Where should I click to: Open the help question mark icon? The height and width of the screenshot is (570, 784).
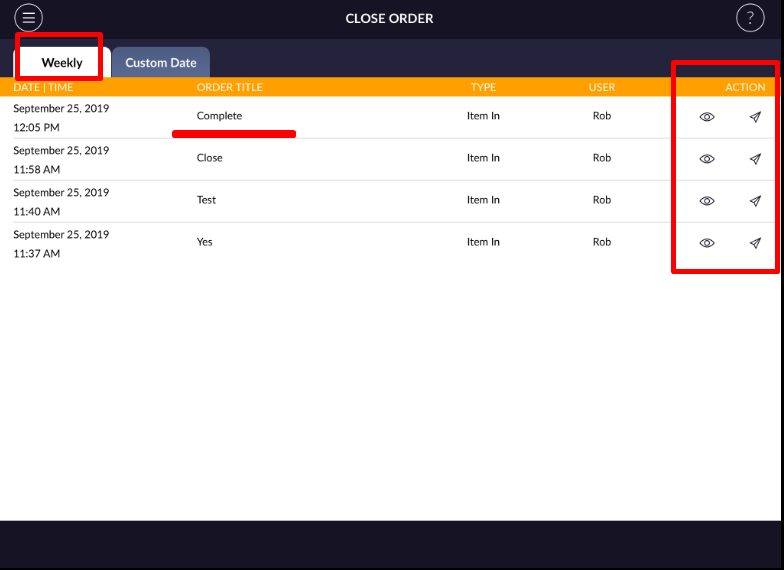[x=750, y=18]
